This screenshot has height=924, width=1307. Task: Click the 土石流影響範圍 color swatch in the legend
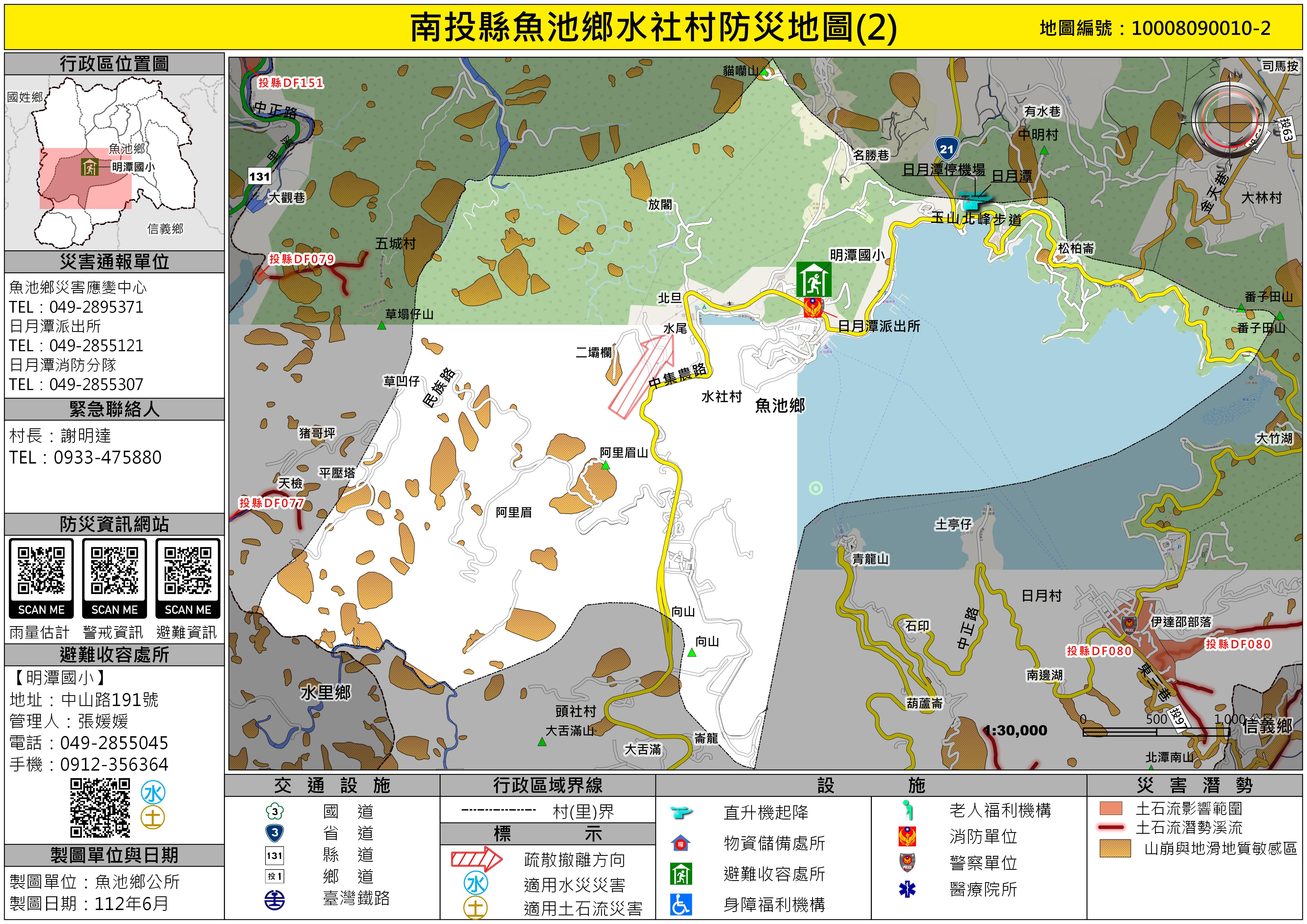click(x=1111, y=808)
